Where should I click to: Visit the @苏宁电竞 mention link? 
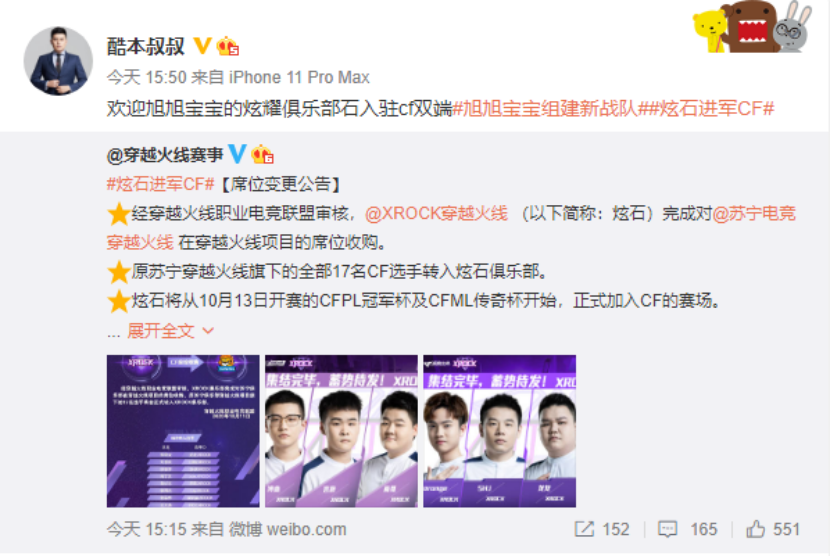click(x=754, y=213)
